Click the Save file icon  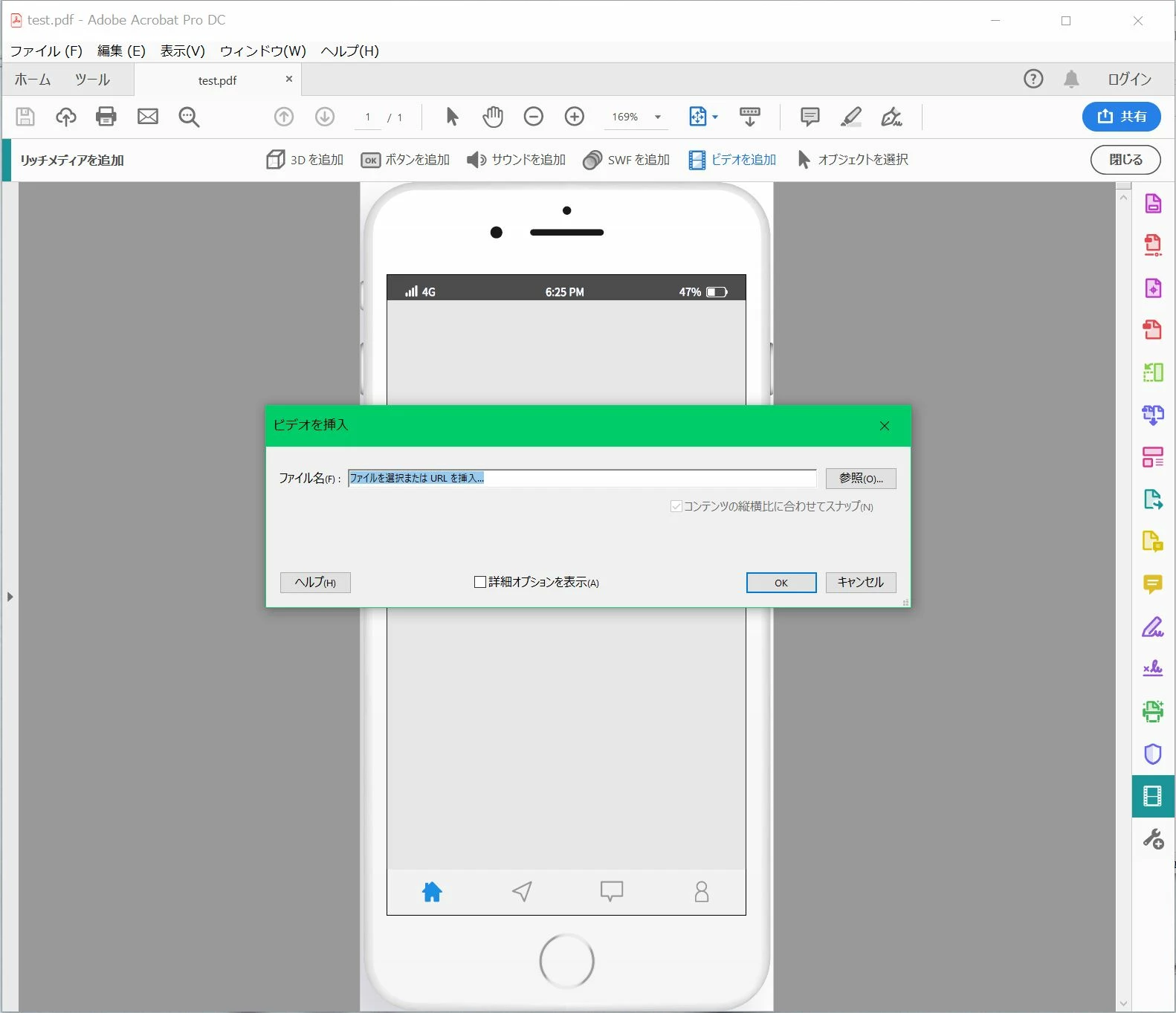pyautogui.click(x=25, y=117)
